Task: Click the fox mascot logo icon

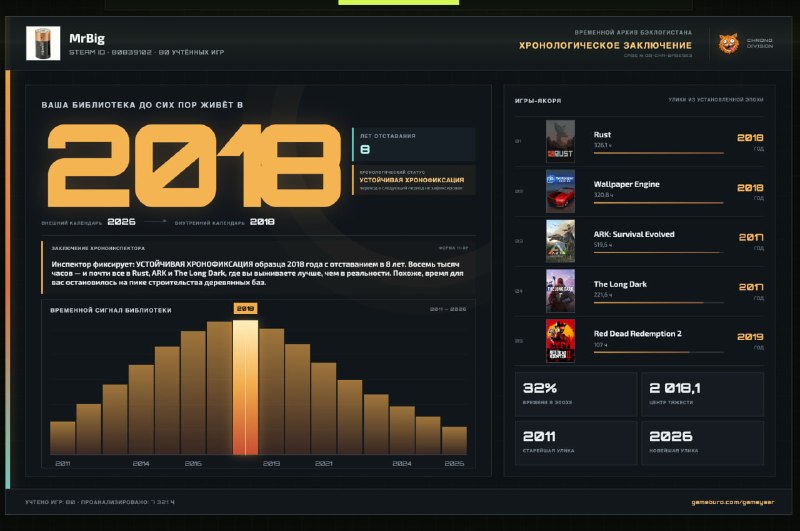Action: coord(729,44)
